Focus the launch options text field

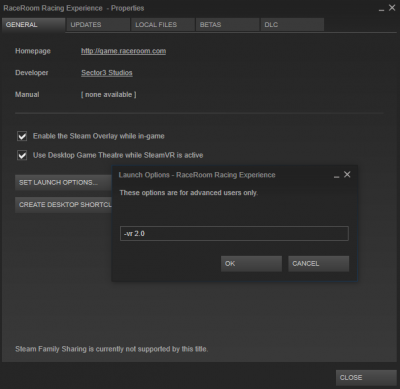(x=234, y=233)
